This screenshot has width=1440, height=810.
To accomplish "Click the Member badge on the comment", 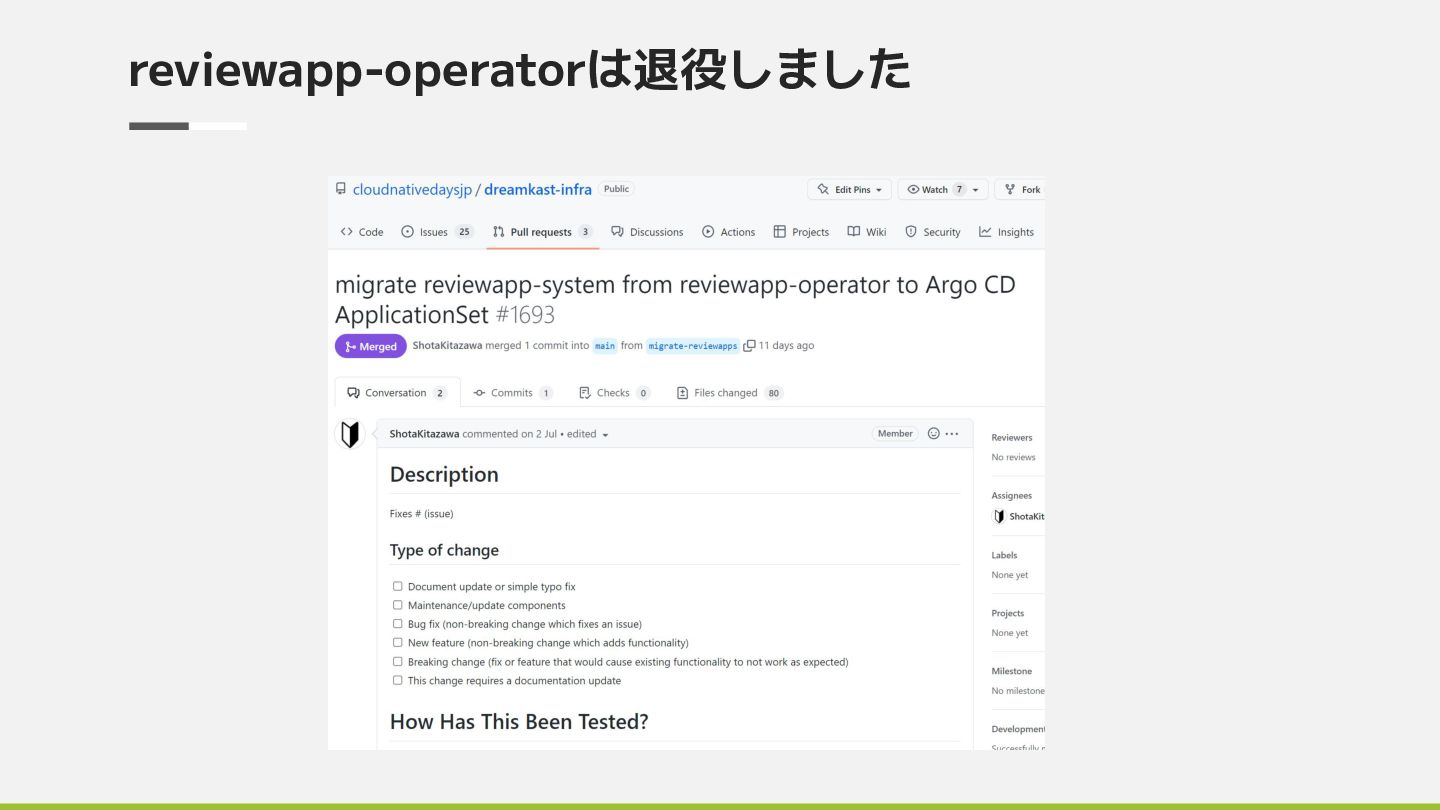I will (895, 434).
